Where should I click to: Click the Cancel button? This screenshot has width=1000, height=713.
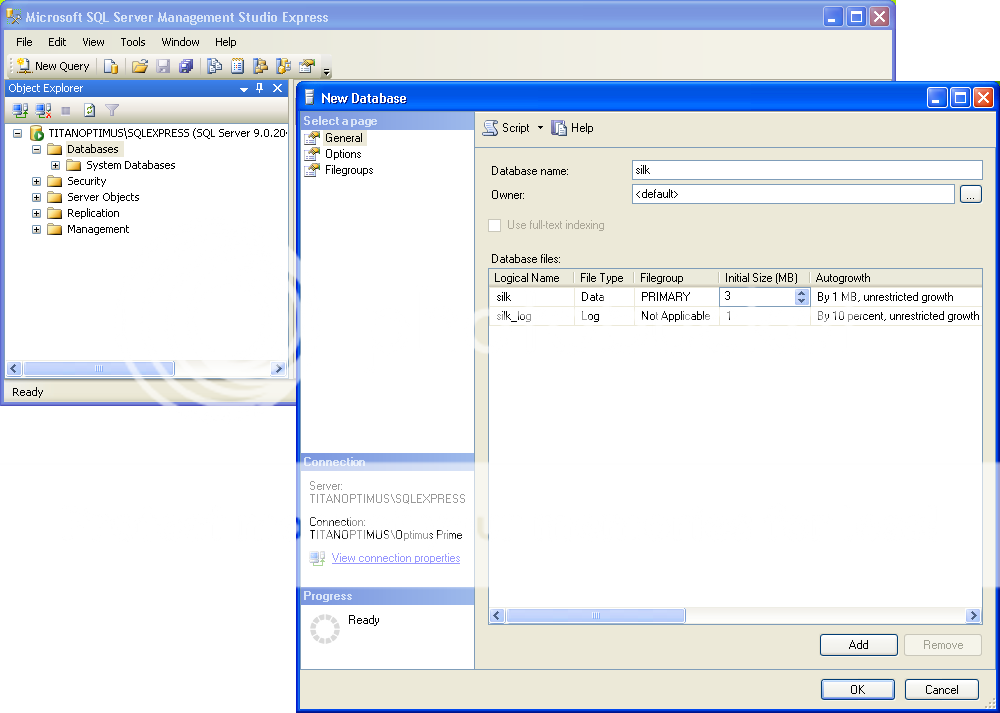click(941, 689)
